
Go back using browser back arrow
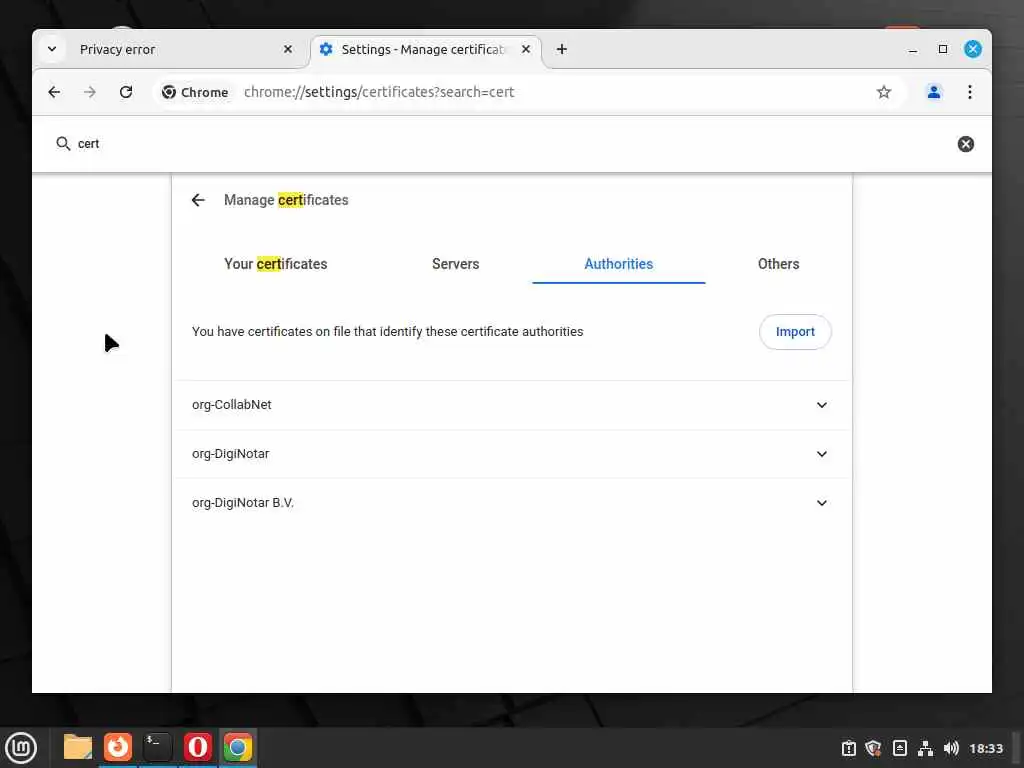(54, 92)
